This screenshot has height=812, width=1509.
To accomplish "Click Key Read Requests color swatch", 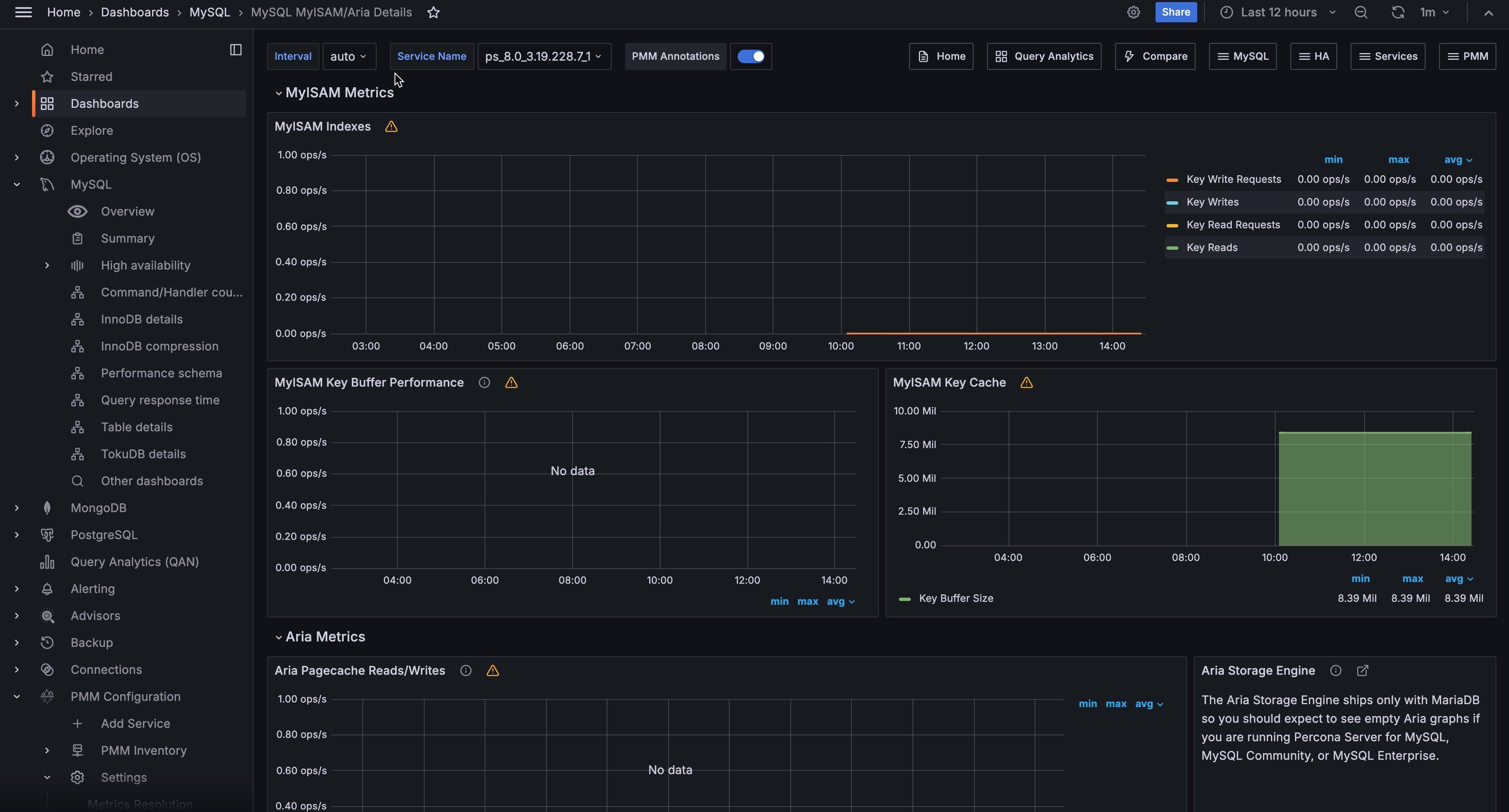I will [x=1172, y=225].
